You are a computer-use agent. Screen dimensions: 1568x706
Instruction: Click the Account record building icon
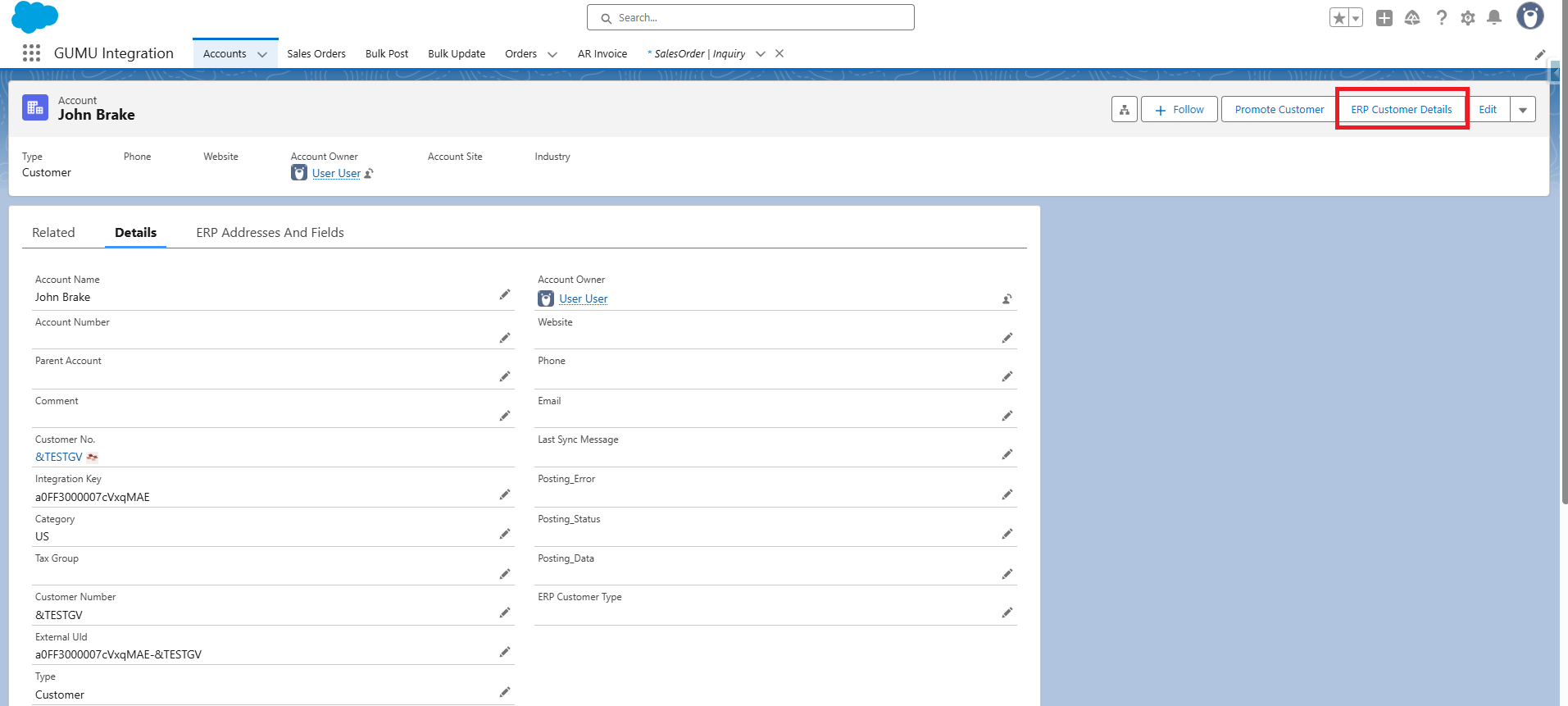[35, 107]
